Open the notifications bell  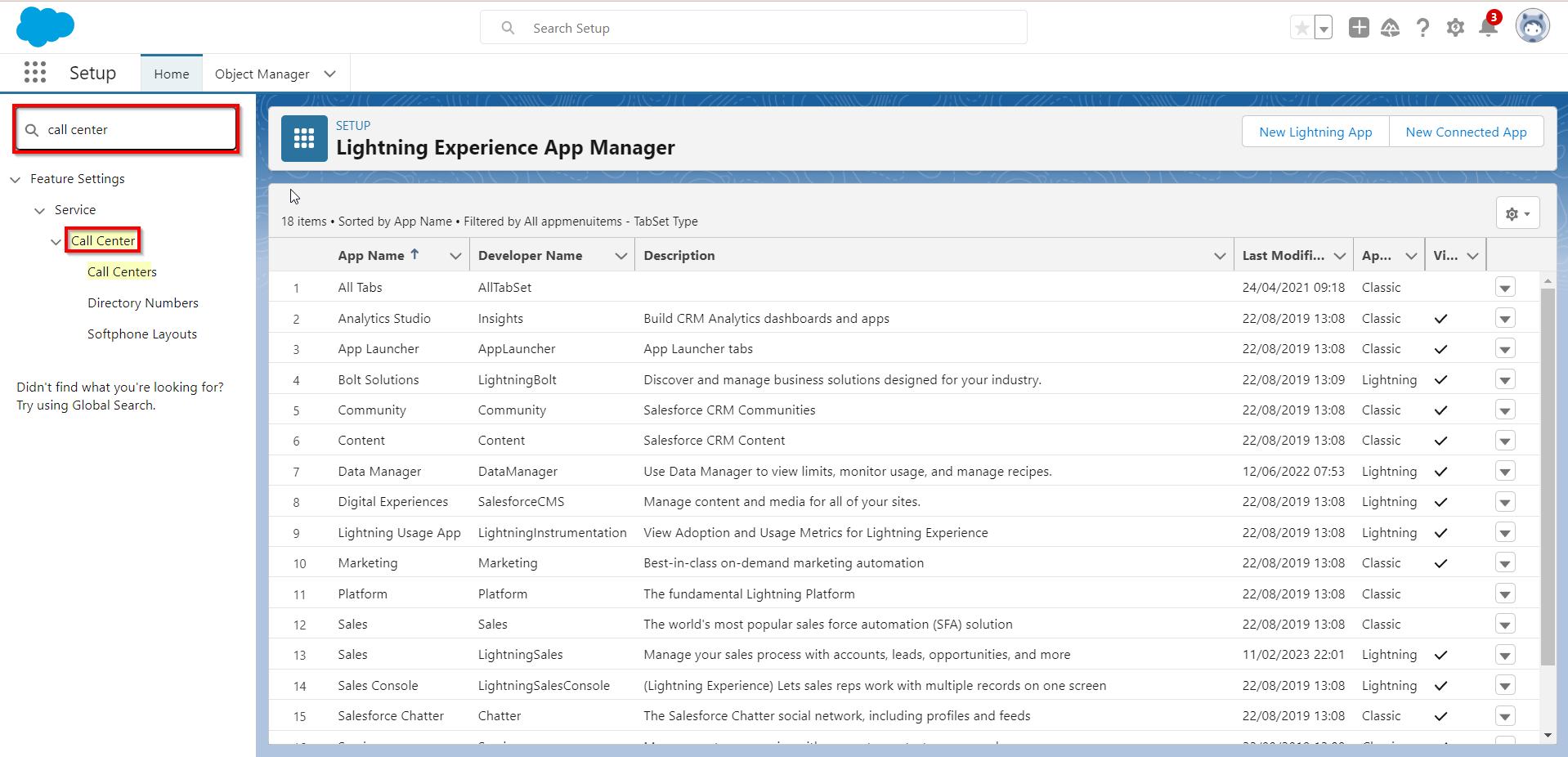coord(1488,28)
